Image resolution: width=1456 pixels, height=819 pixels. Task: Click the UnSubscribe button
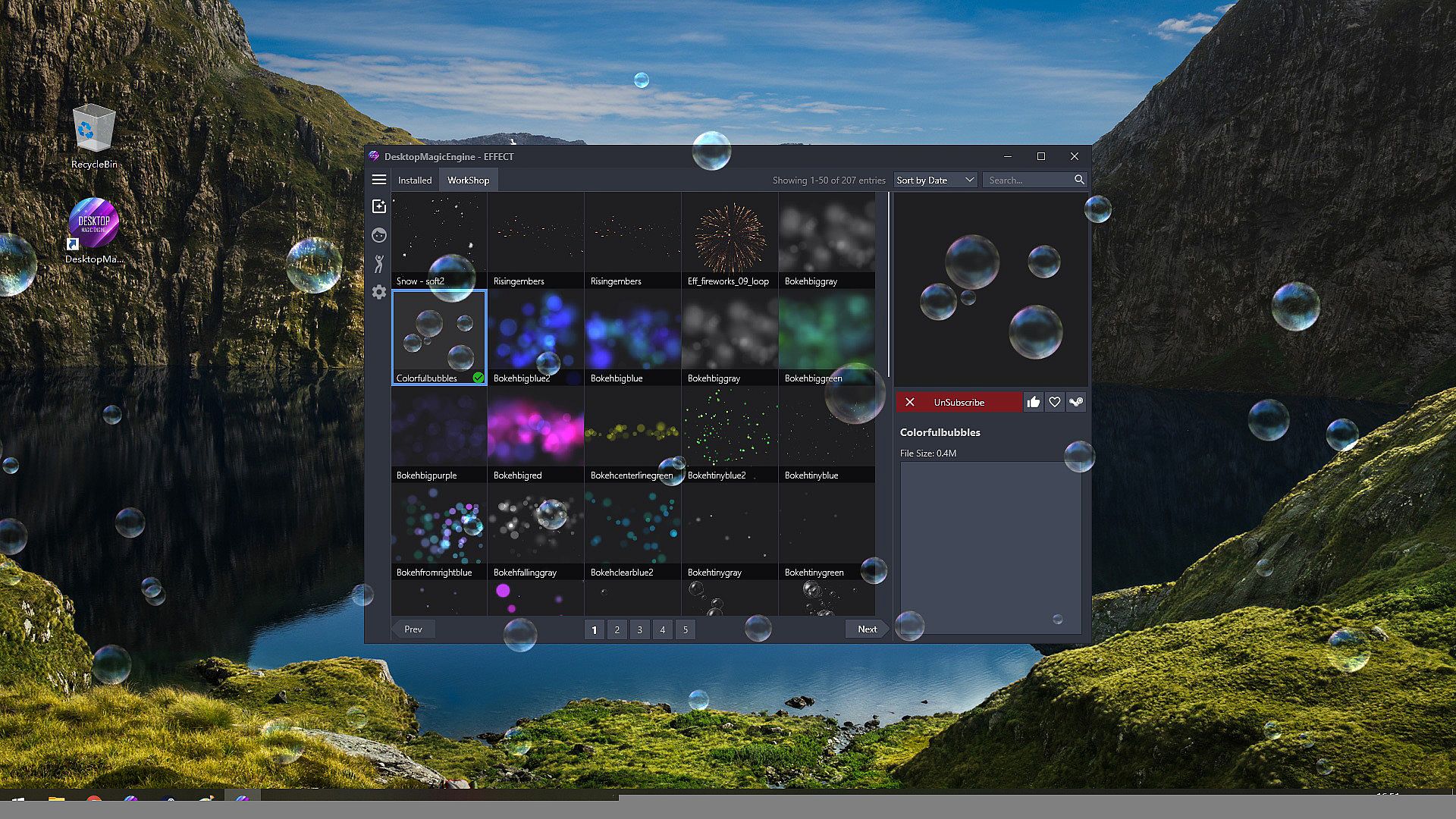pyautogui.click(x=959, y=402)
